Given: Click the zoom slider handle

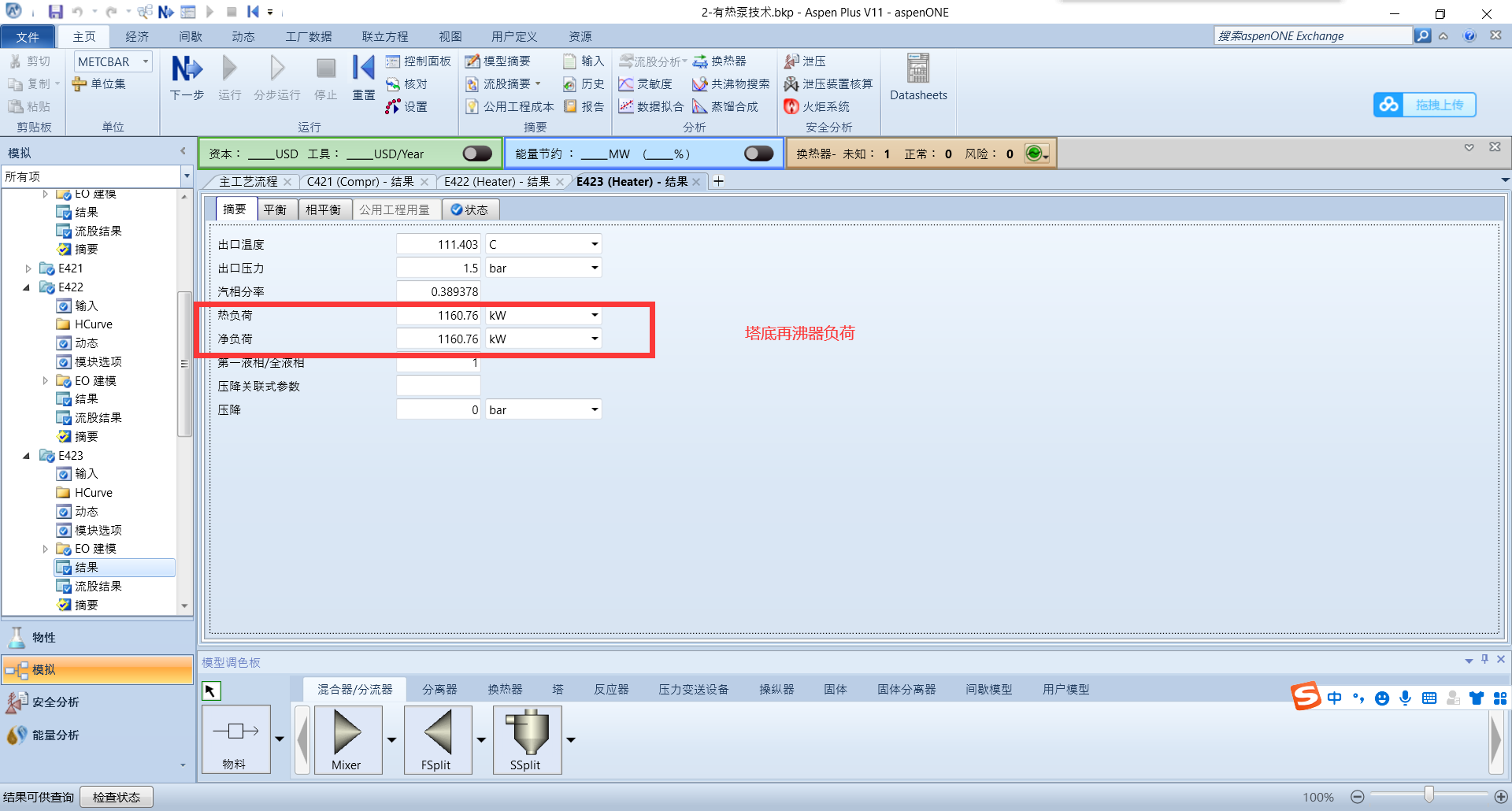Looking at the screenshot, I should click(1429, 795).
